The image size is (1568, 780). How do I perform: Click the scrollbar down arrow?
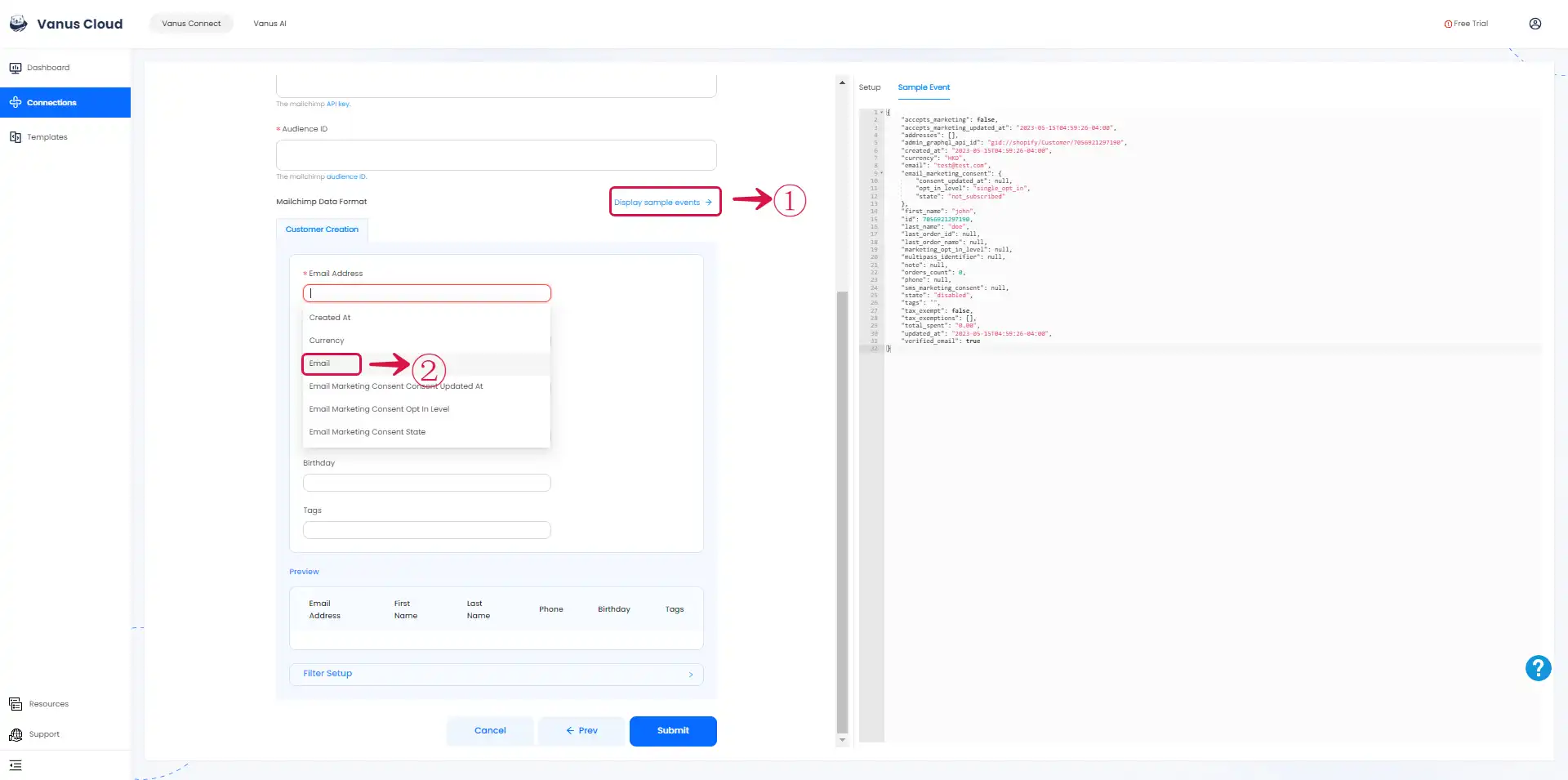[842, 740]
